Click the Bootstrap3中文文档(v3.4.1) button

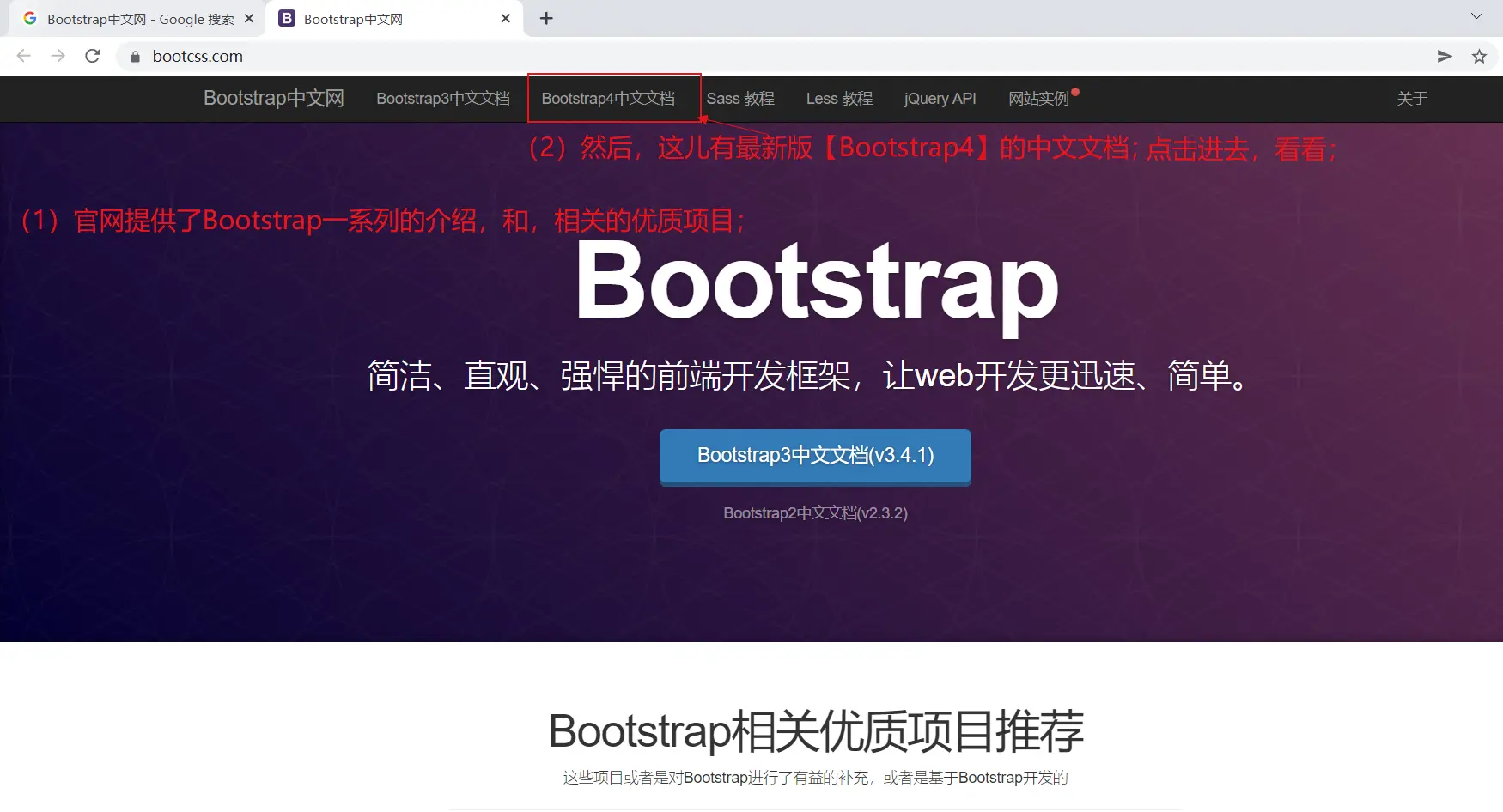click(x=815, y=456)
